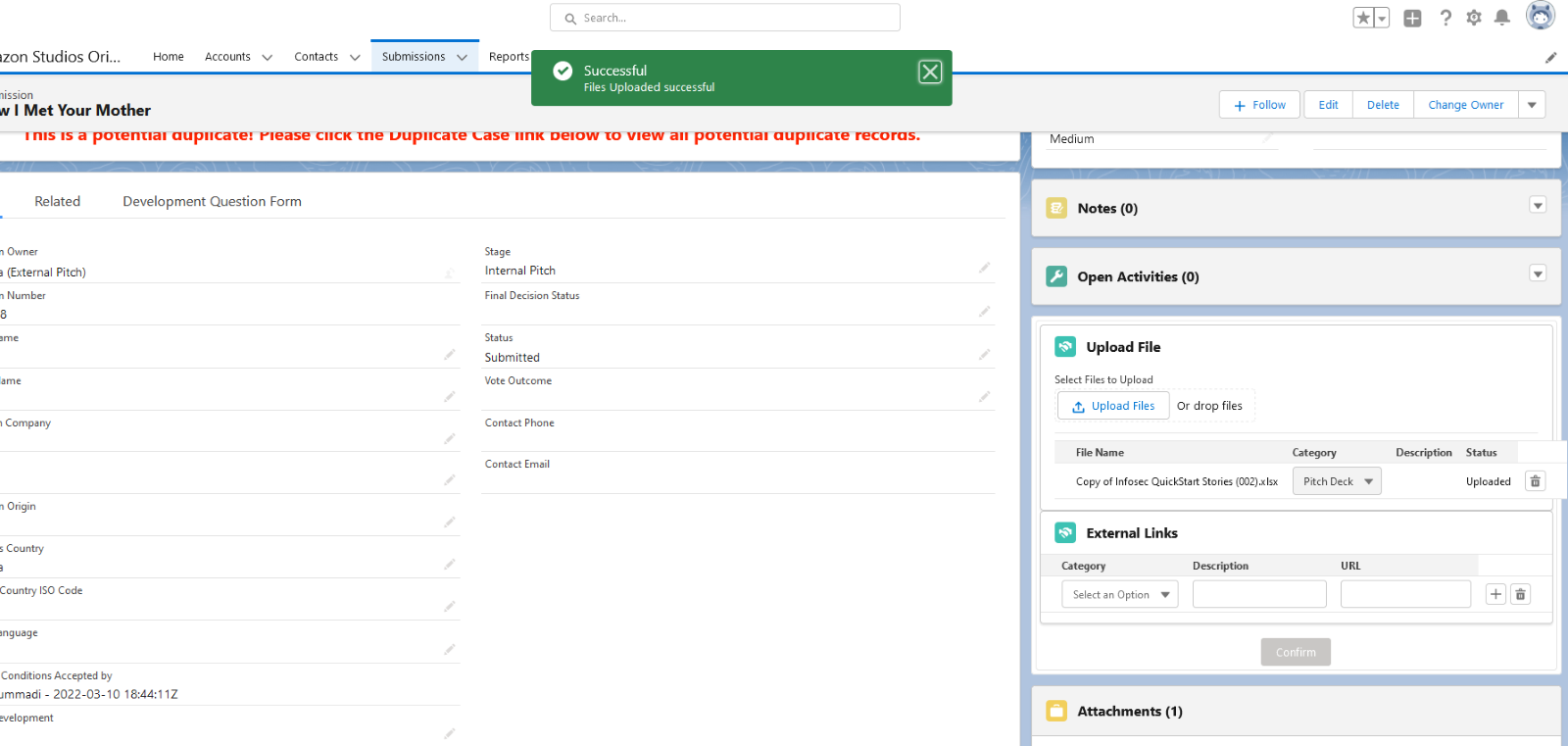This screenshot has width=1568, height=746.
Task: Expand the Submissions tab dropdown chevron
Action: [x=462, y=58]
